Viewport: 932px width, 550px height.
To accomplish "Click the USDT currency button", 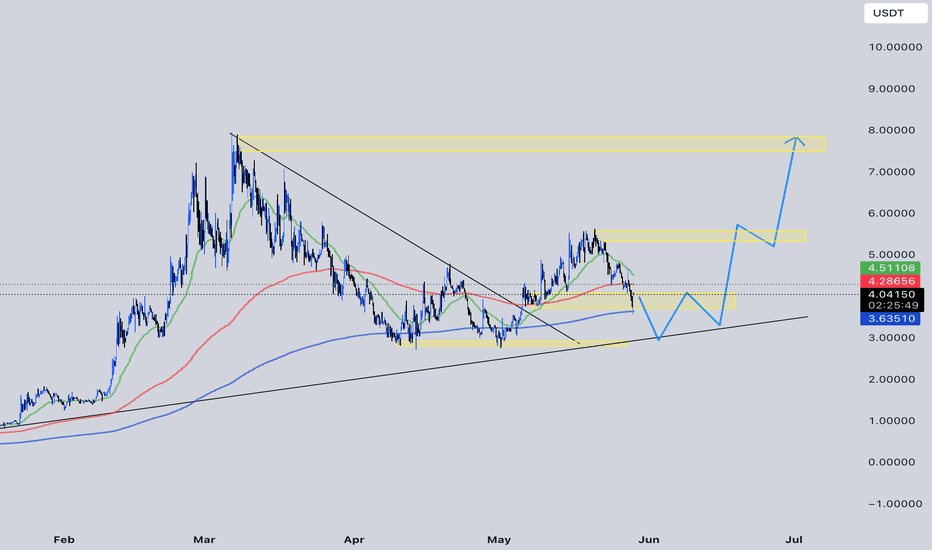I will [x=895, y=13].
